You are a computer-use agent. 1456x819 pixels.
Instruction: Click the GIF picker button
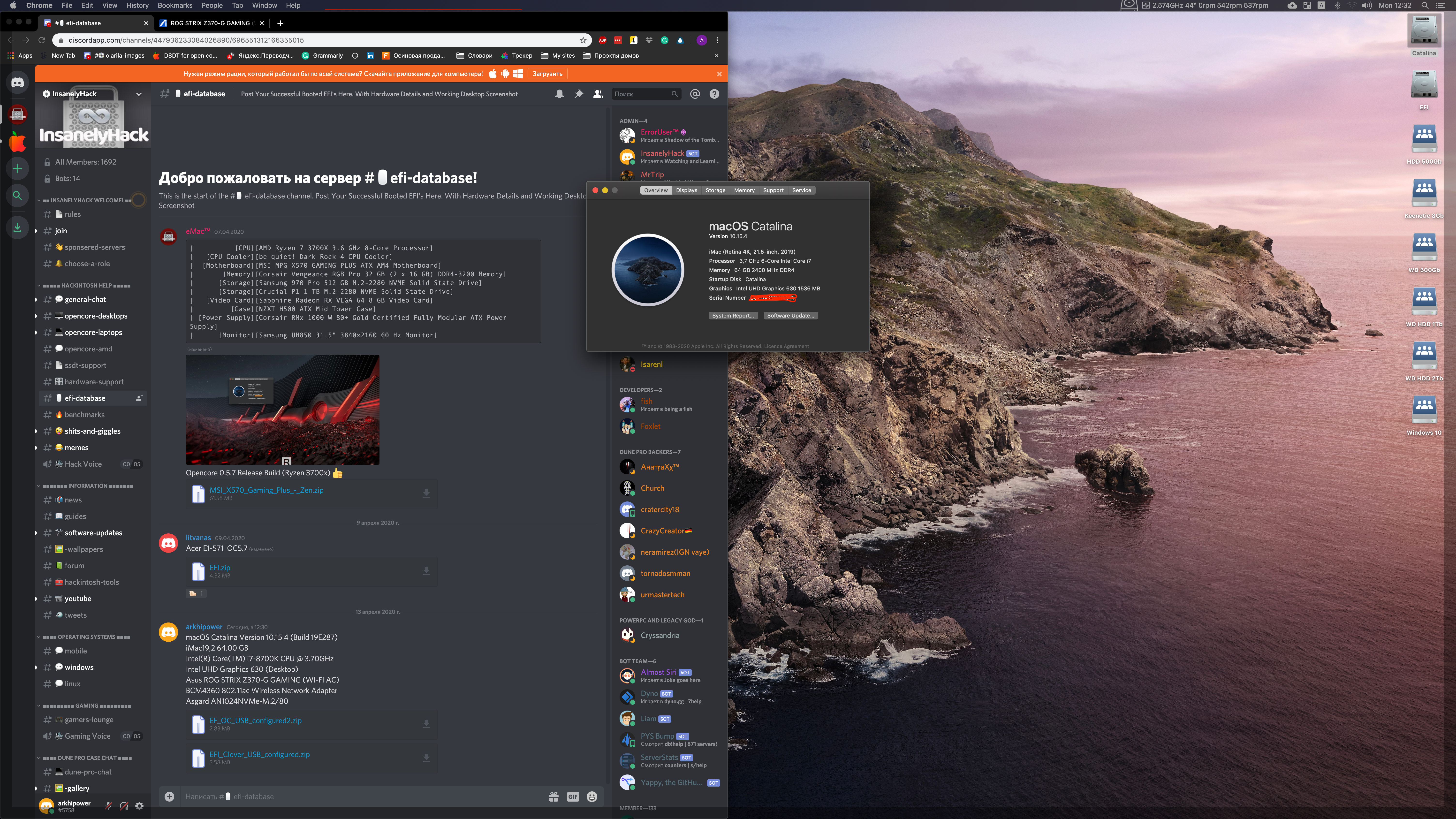573,796
